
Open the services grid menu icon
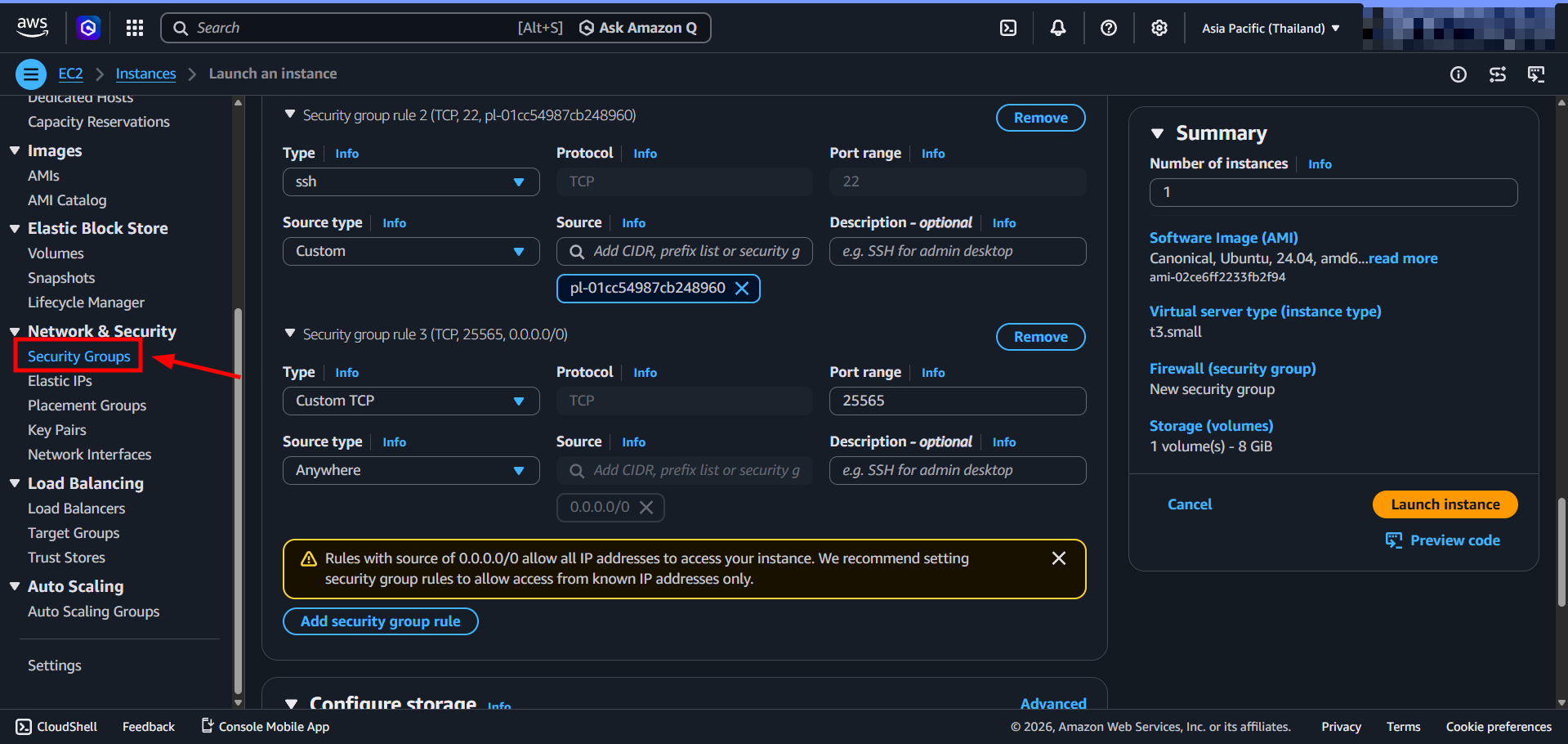[x=135, y=28]
